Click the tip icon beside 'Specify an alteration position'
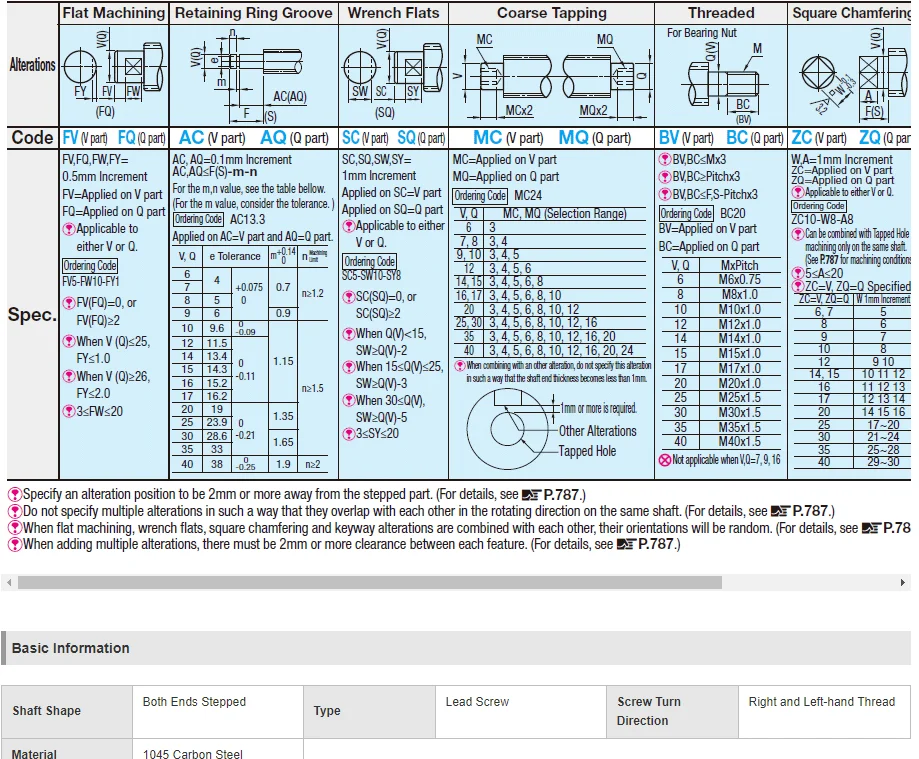The width and height of the screenshot is (919, 759). [x=14, y=495]
